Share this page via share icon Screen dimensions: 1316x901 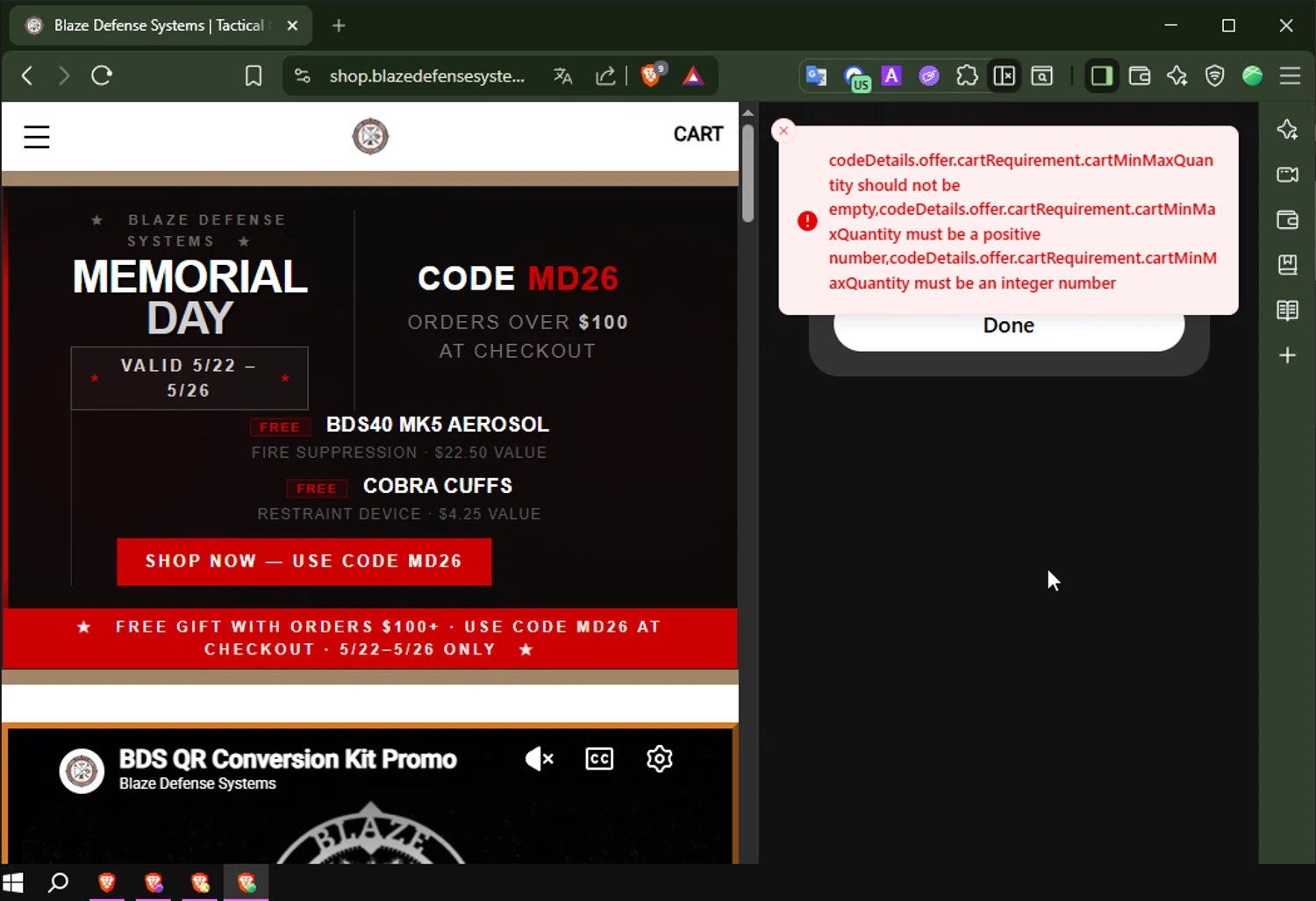pos(605,76)
